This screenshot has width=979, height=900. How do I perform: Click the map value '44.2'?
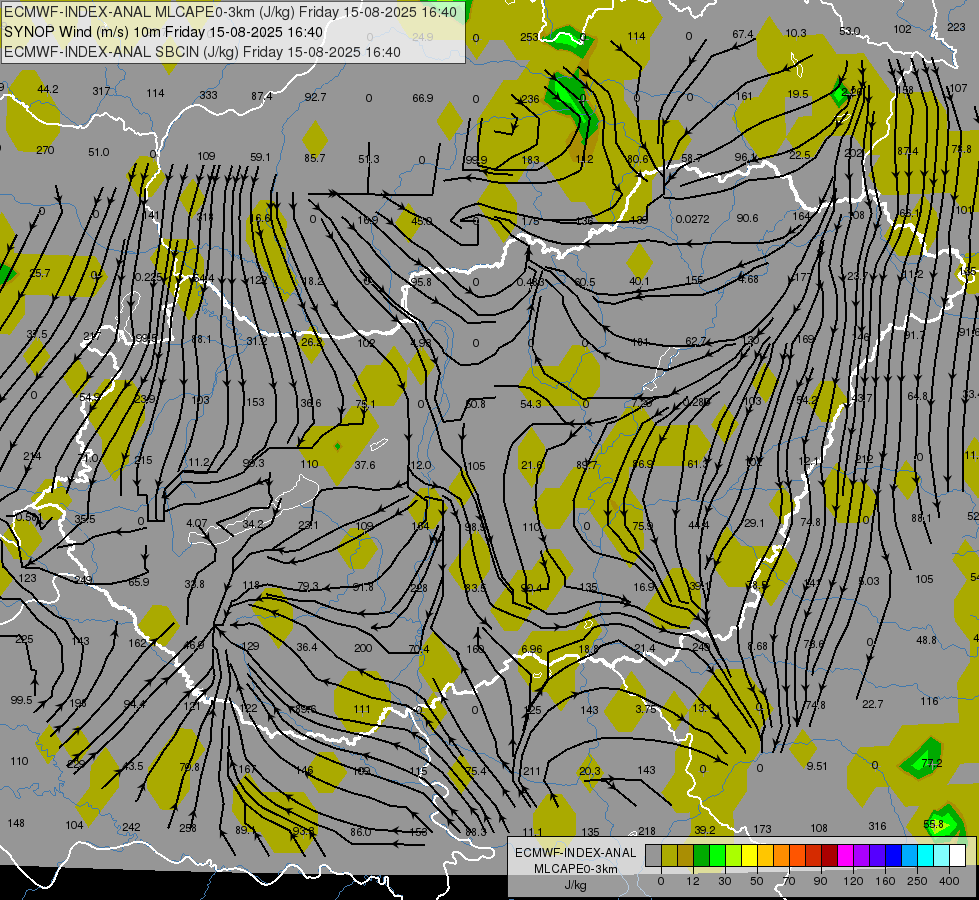47,89
